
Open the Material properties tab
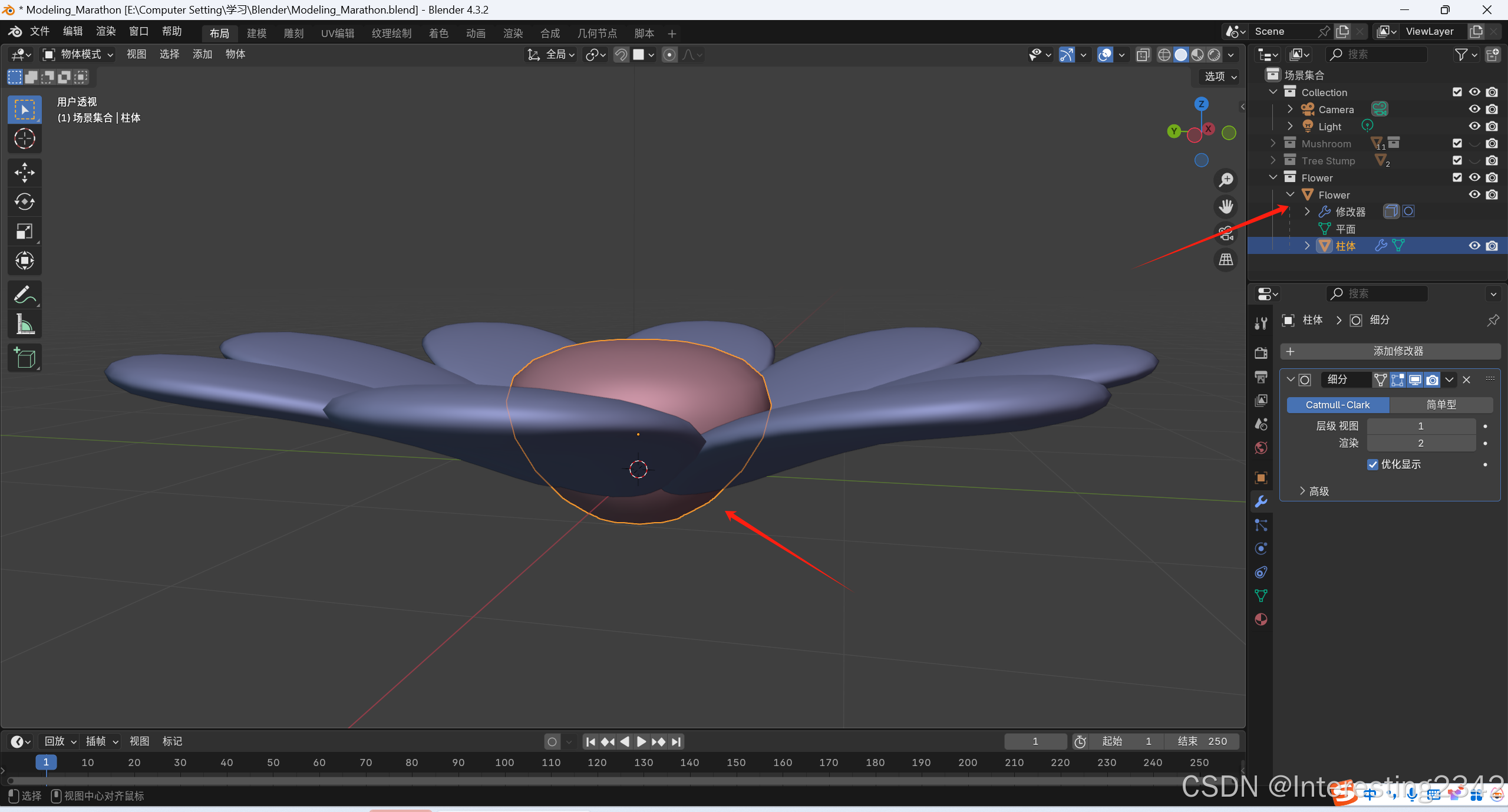click(x=1260, y=619)
